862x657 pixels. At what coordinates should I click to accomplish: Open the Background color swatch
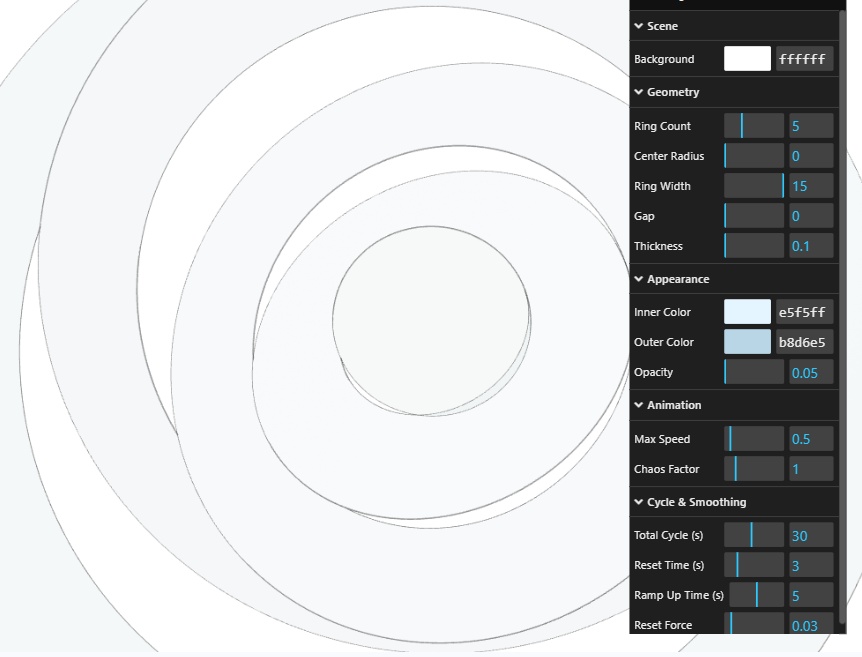coord(747,59)
